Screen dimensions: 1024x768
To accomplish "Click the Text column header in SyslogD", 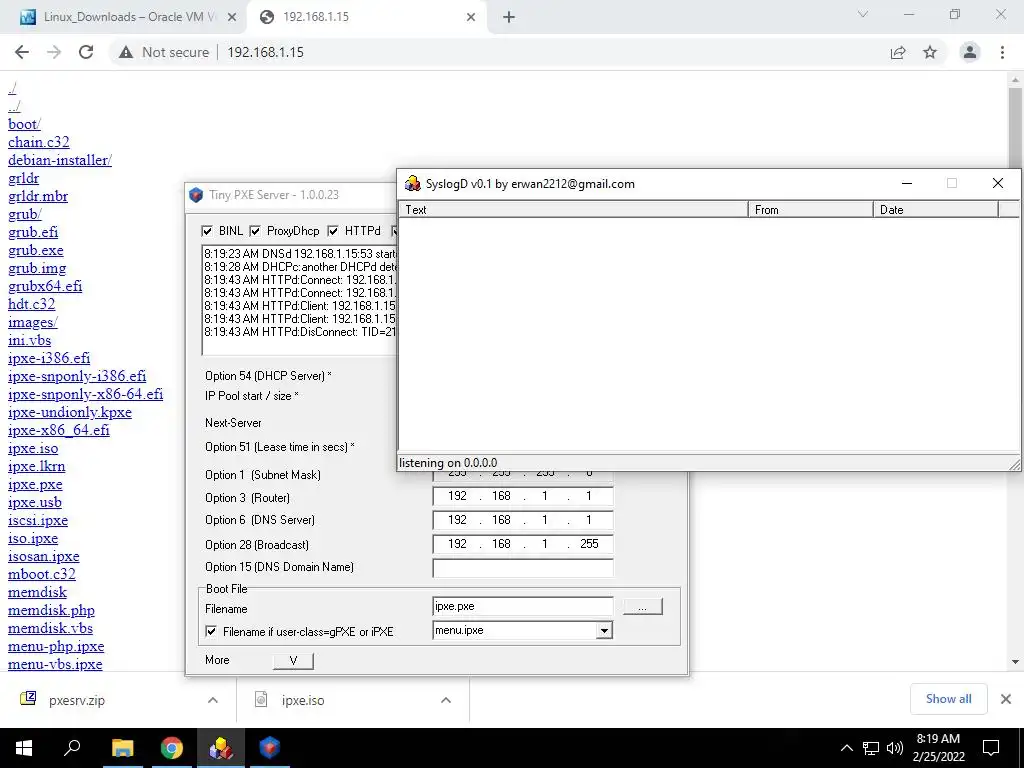I will pyautogui.click(x=573, y=210).
